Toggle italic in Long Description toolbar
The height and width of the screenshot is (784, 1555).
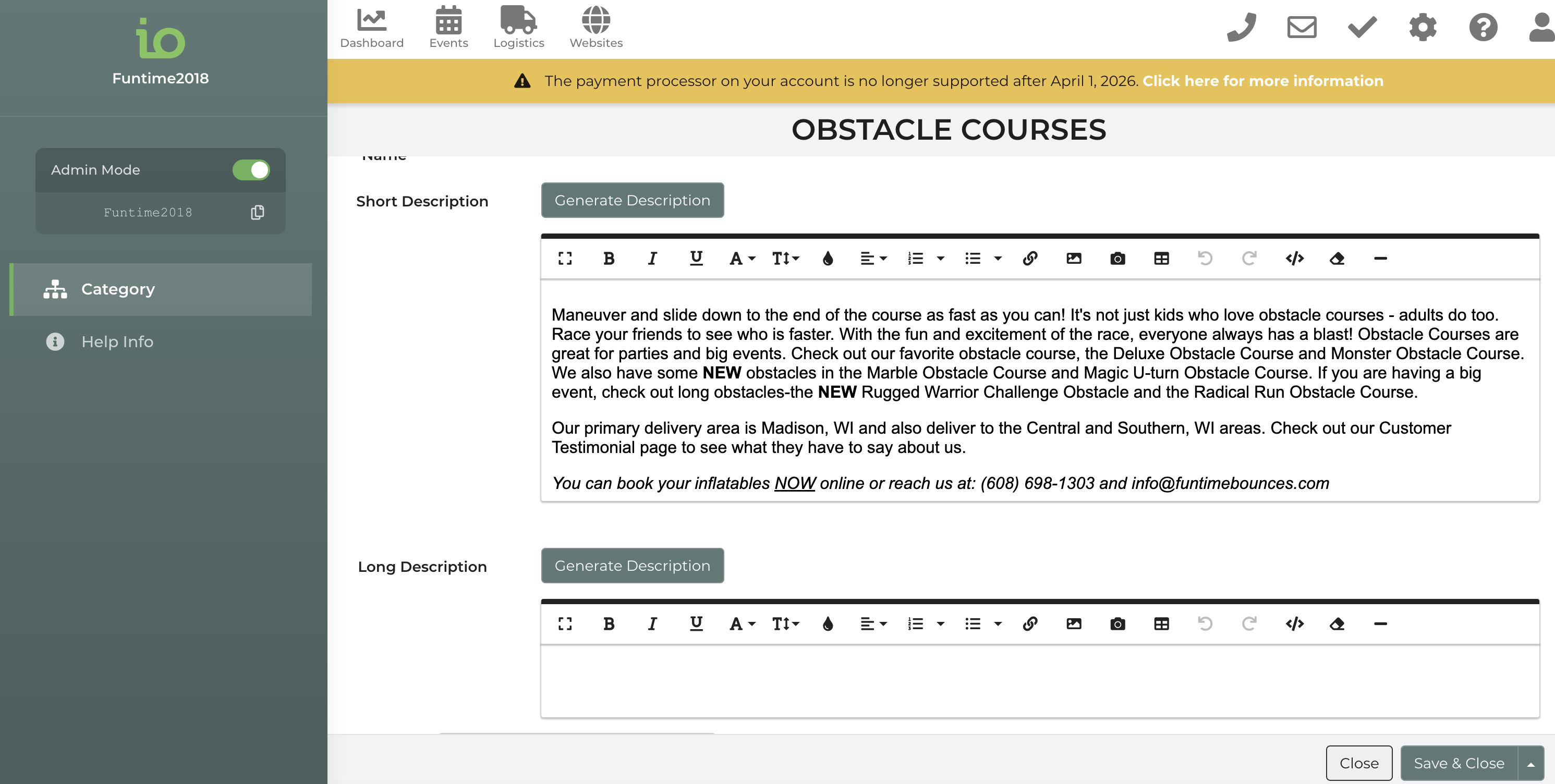click(x=652, y=624)
